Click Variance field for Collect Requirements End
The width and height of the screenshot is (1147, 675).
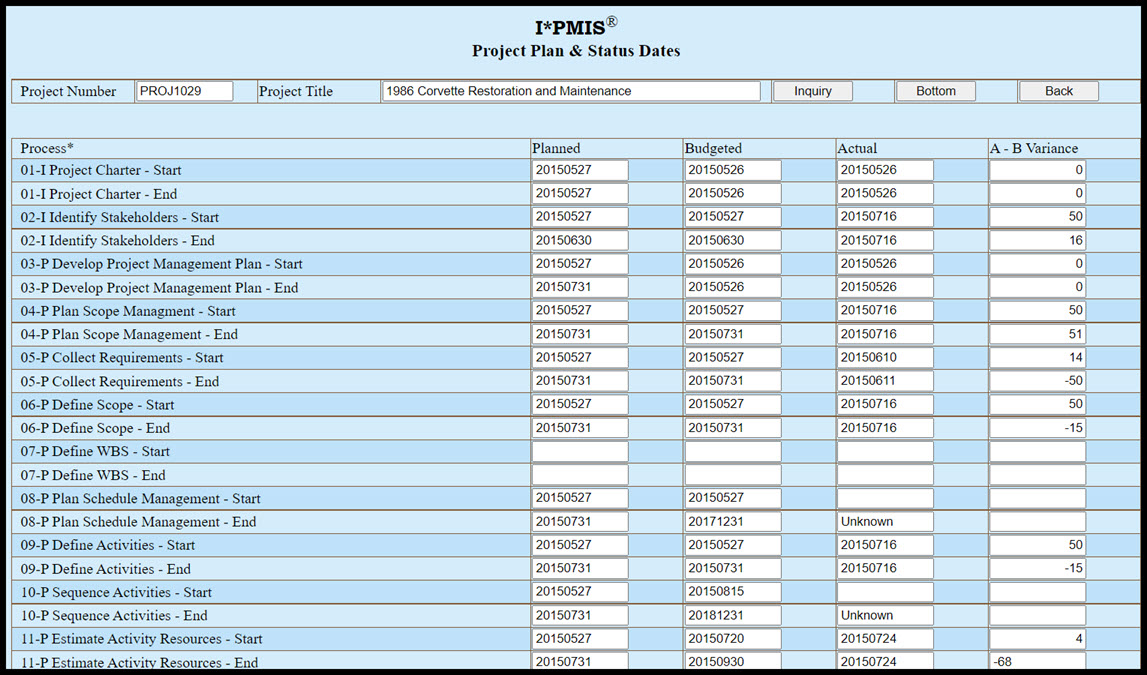1037,381
